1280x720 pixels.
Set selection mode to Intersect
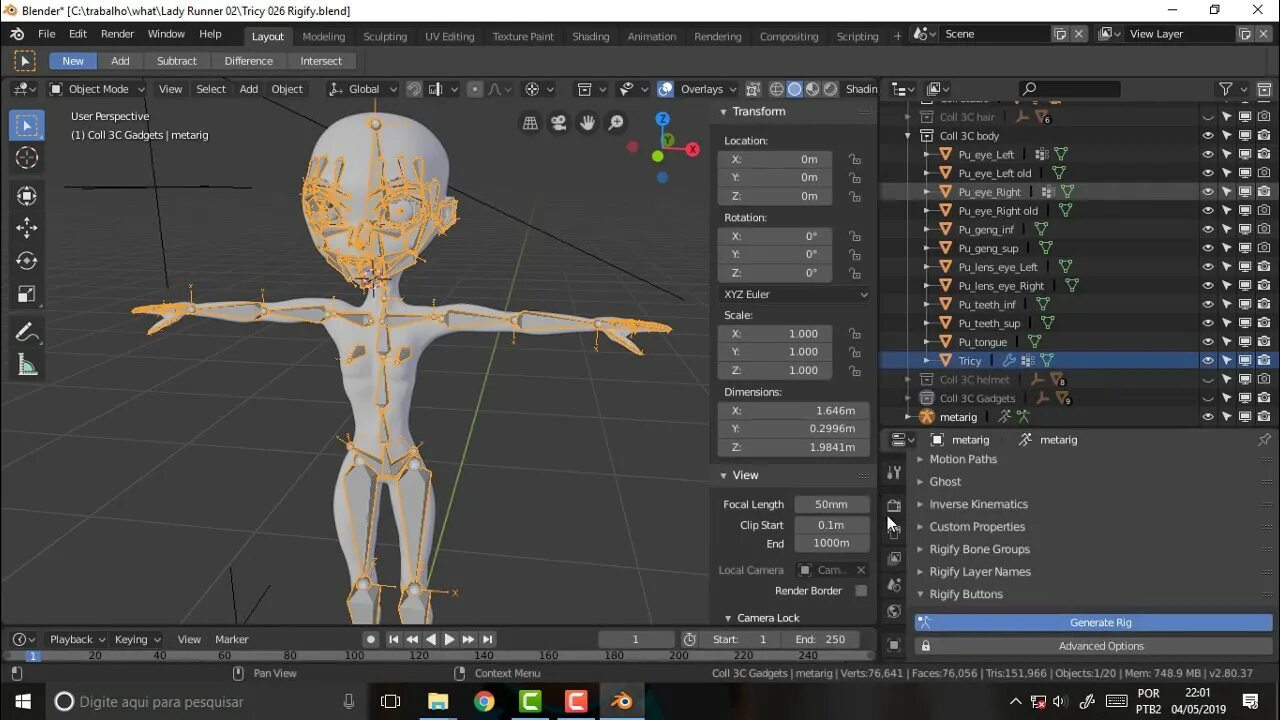[321, 61]
